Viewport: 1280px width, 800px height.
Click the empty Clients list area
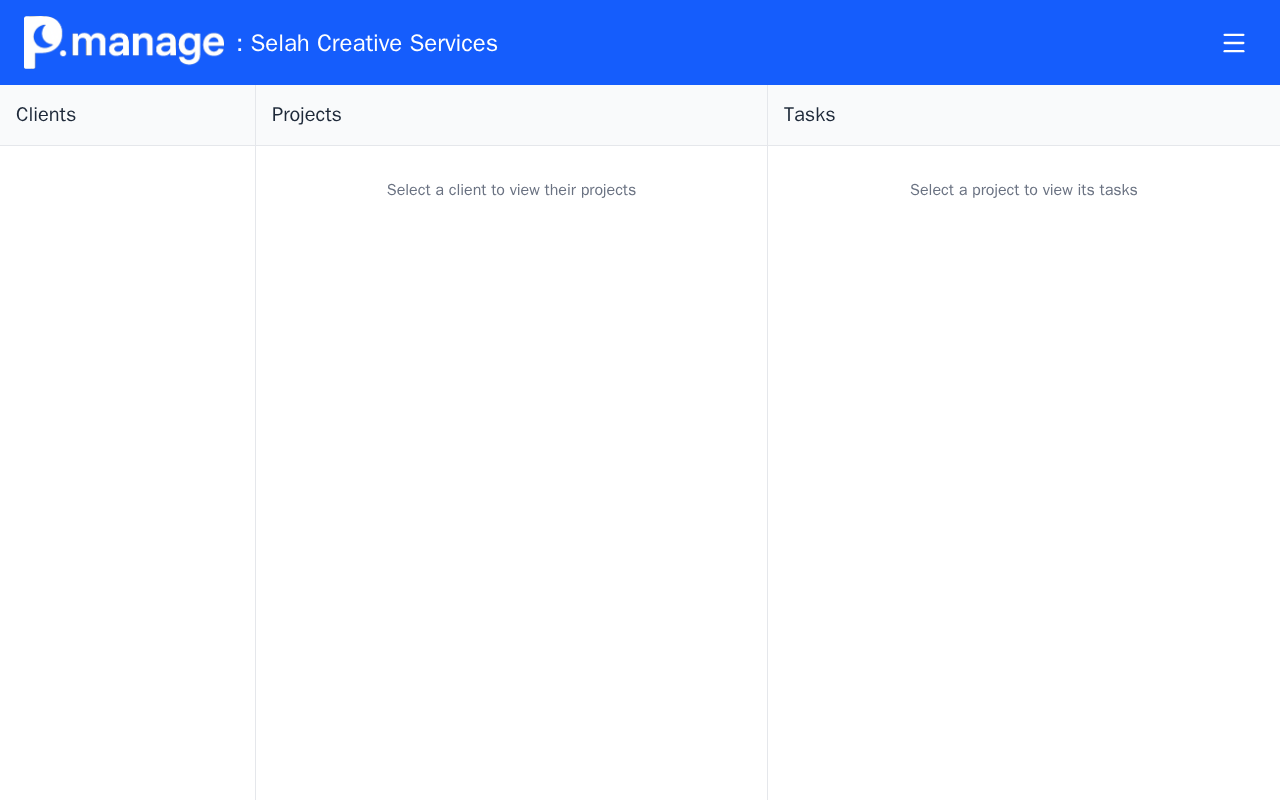(127, 450)
